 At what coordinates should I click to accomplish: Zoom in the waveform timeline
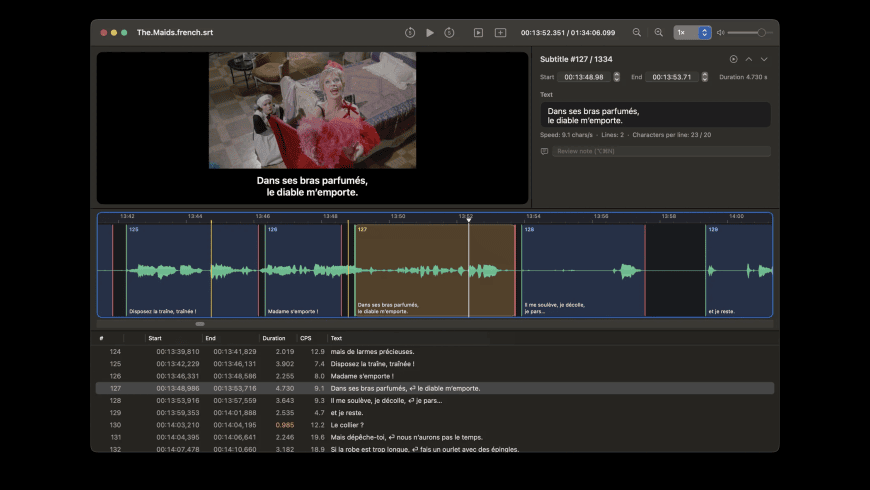[659, 33]
